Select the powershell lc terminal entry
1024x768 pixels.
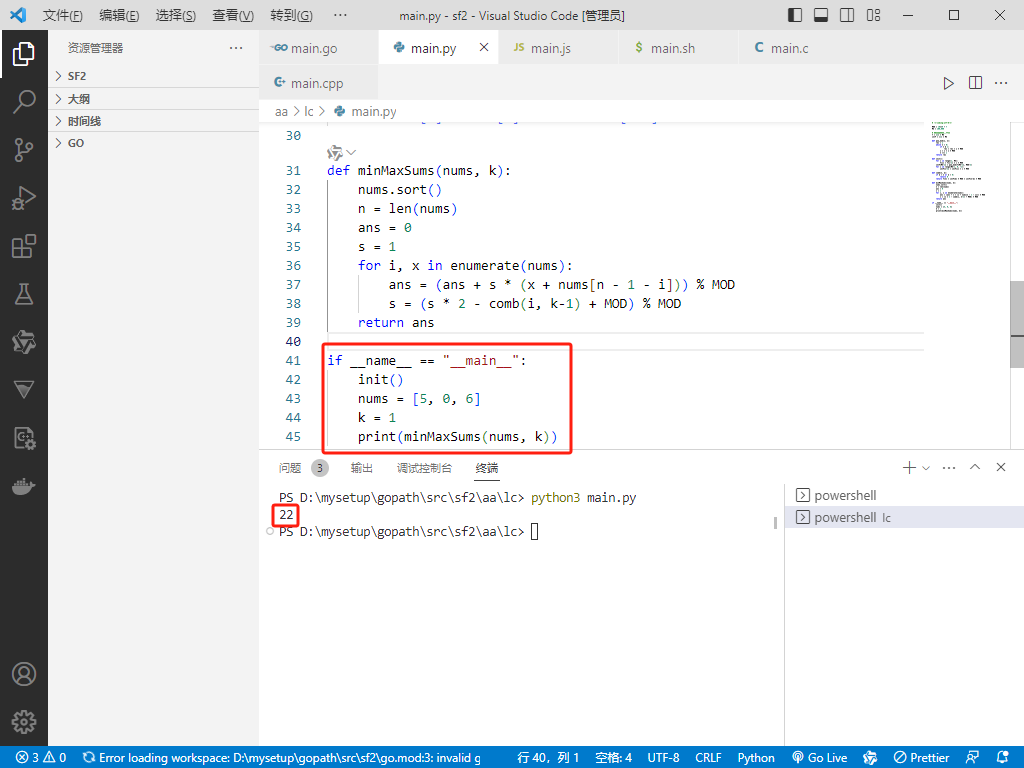904,517
